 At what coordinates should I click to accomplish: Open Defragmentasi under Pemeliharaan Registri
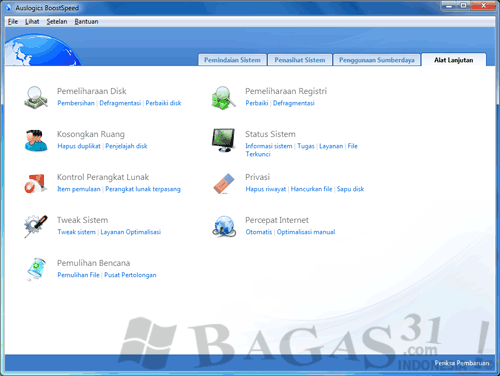coord(294,103)
